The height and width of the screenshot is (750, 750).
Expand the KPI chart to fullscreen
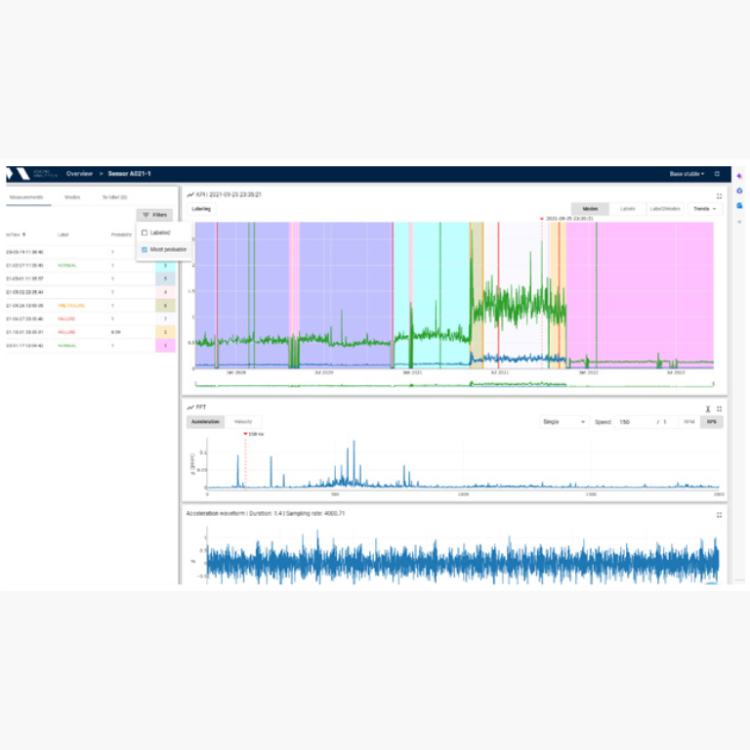coord(719,196)
